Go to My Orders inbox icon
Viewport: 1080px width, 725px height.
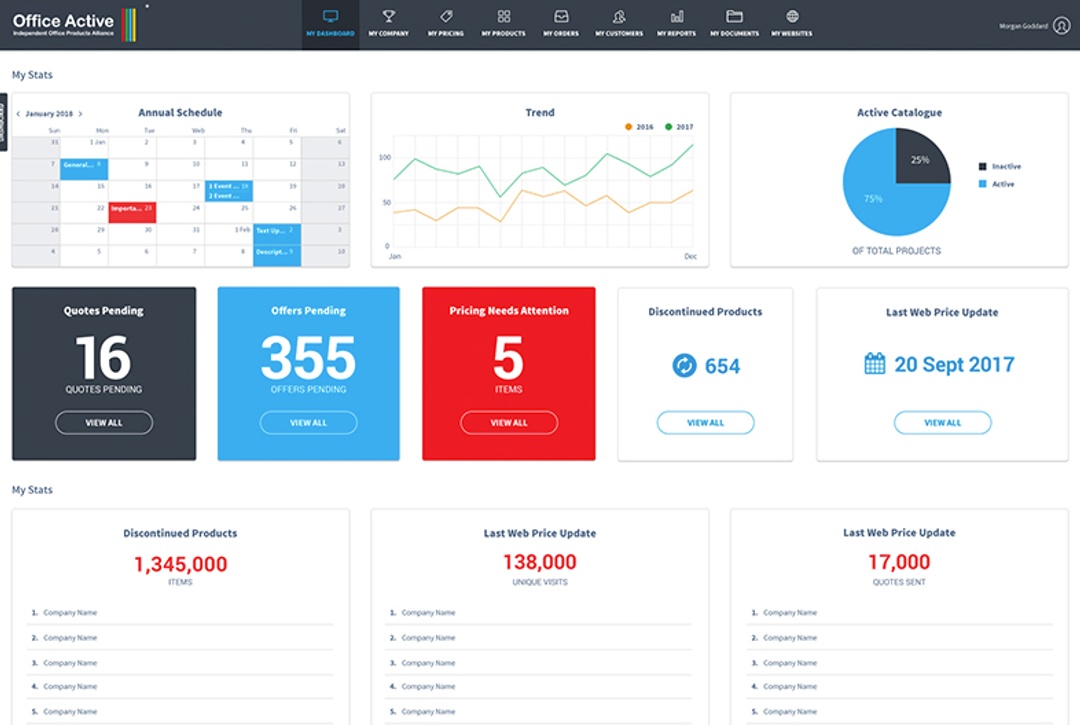[x=561, y=17]
